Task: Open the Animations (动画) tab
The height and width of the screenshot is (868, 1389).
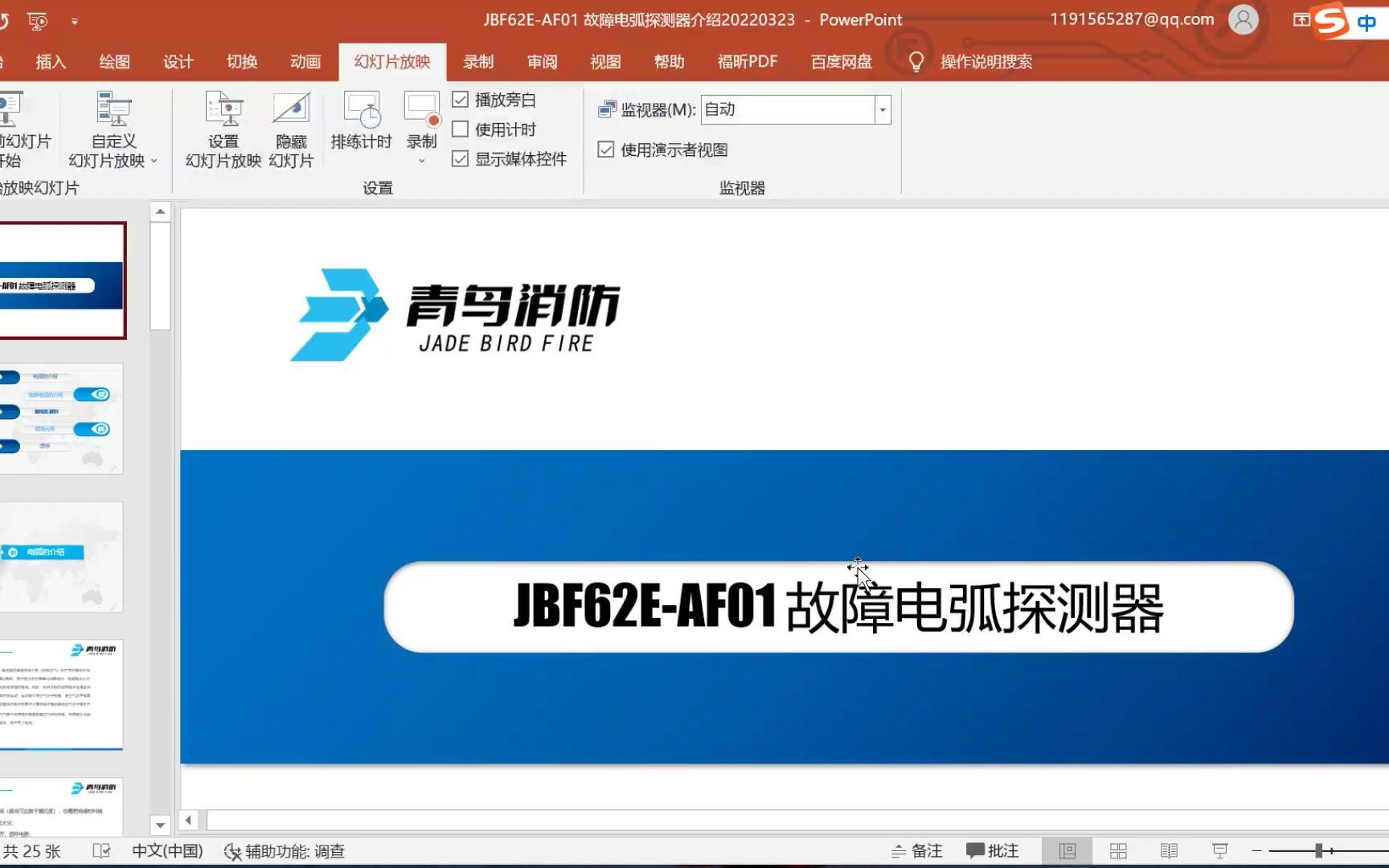Action: [x=305, y=62]
